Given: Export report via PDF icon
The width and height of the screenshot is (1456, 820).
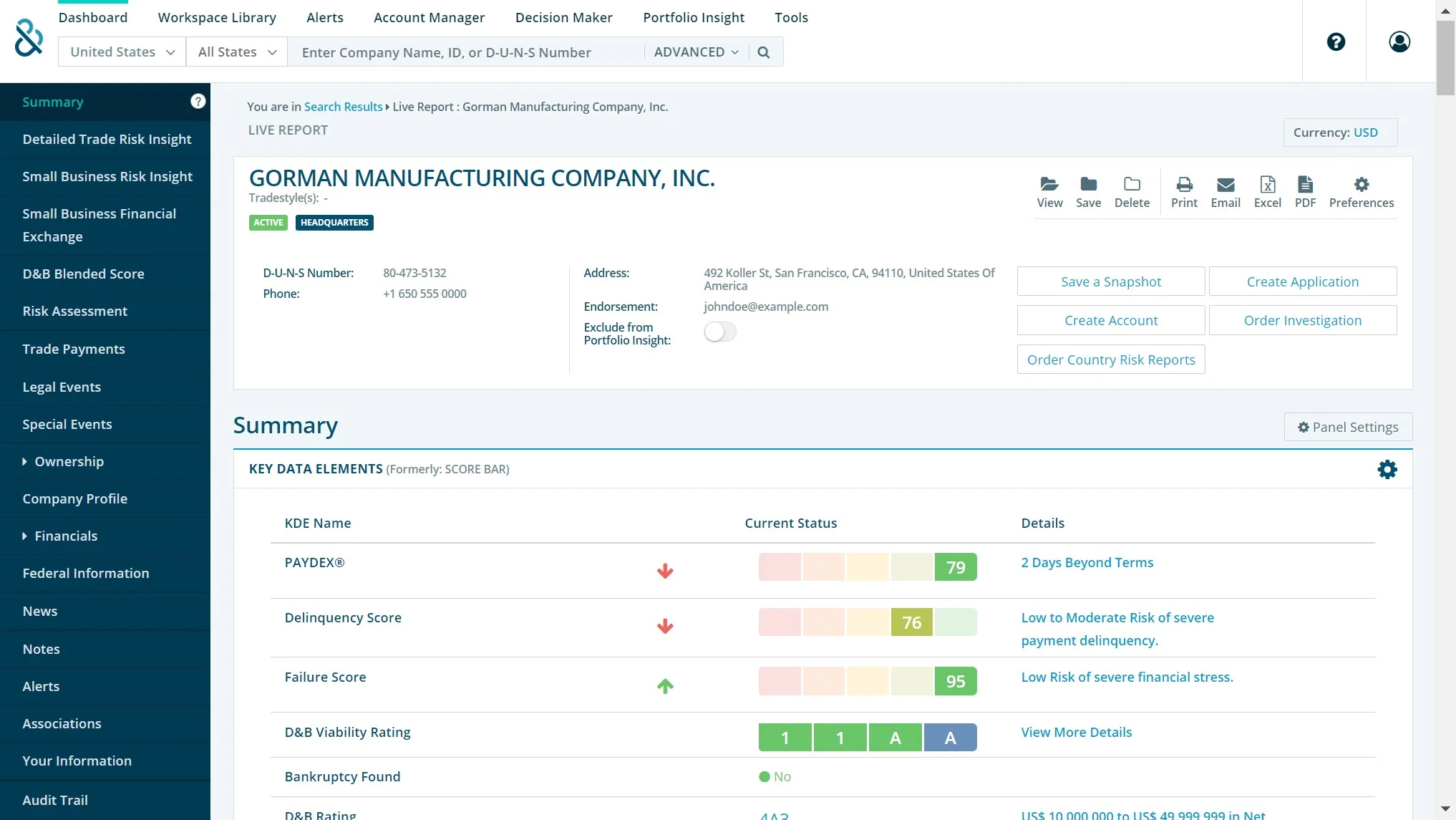Looking at the screenshot, I should tap(1305, 184).
